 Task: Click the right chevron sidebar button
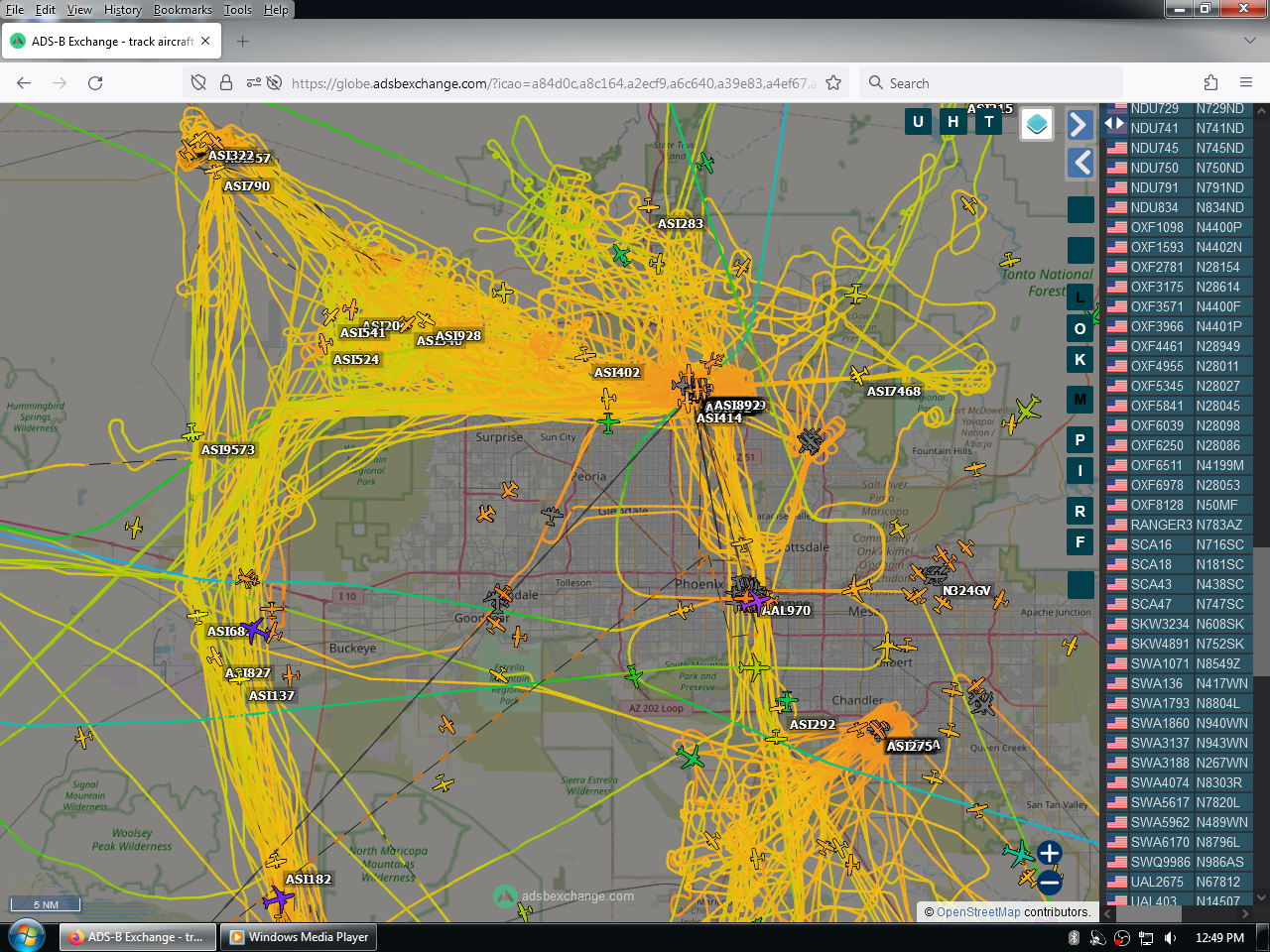tap(1080, 124)
